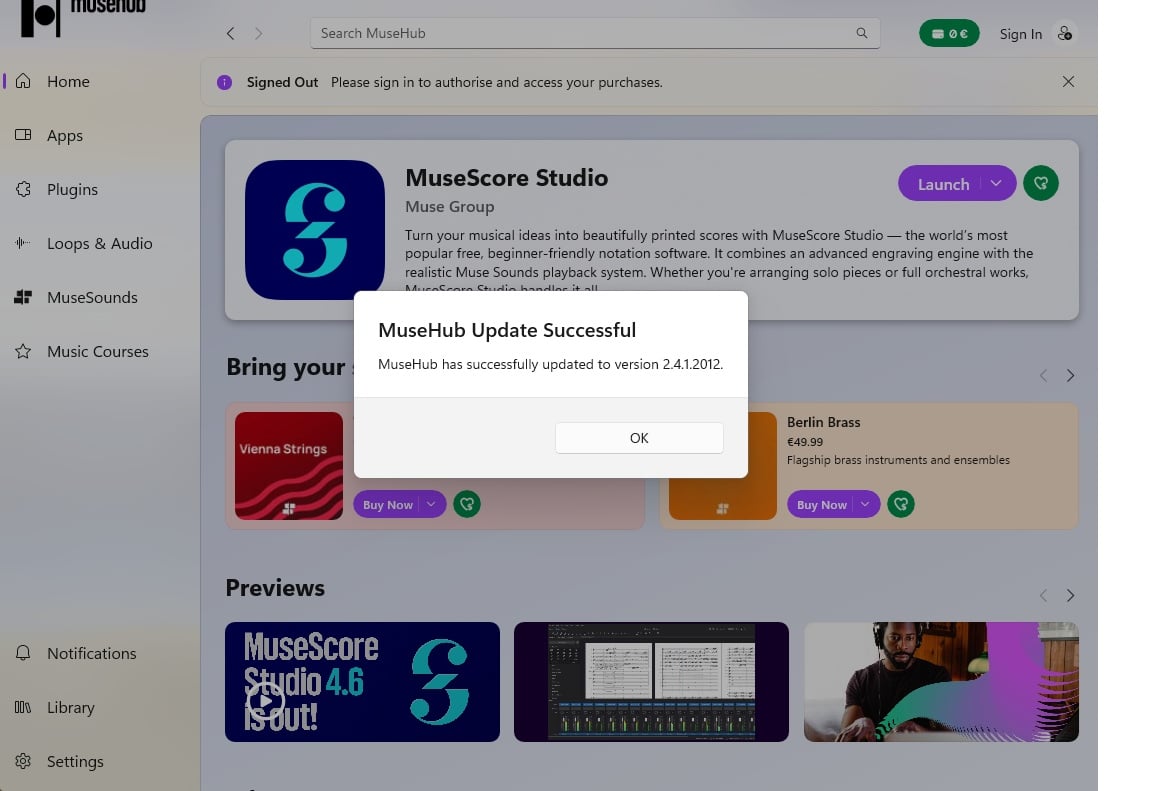Click the Plugins puzzle icon
This screenshot has height=791, width=1152.
[x=23, y=189]
